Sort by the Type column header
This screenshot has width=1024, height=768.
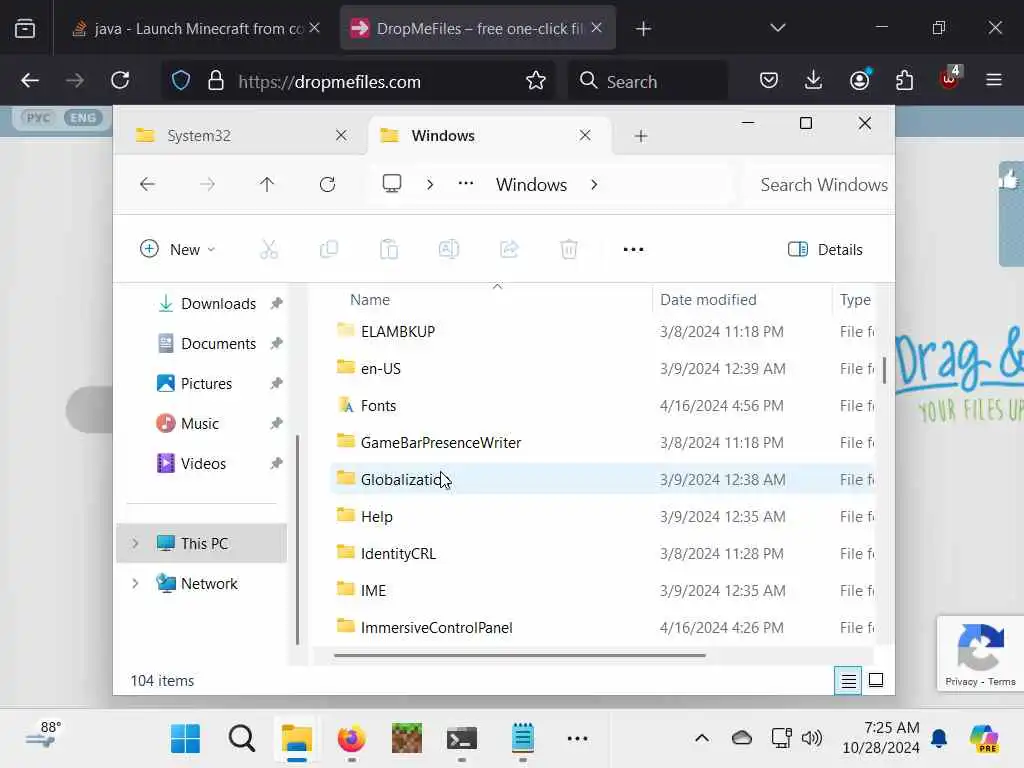coord(855,300)
